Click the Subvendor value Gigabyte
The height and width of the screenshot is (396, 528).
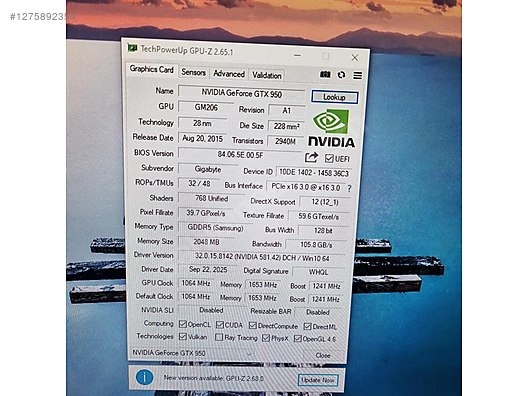[x=208, y=169]
